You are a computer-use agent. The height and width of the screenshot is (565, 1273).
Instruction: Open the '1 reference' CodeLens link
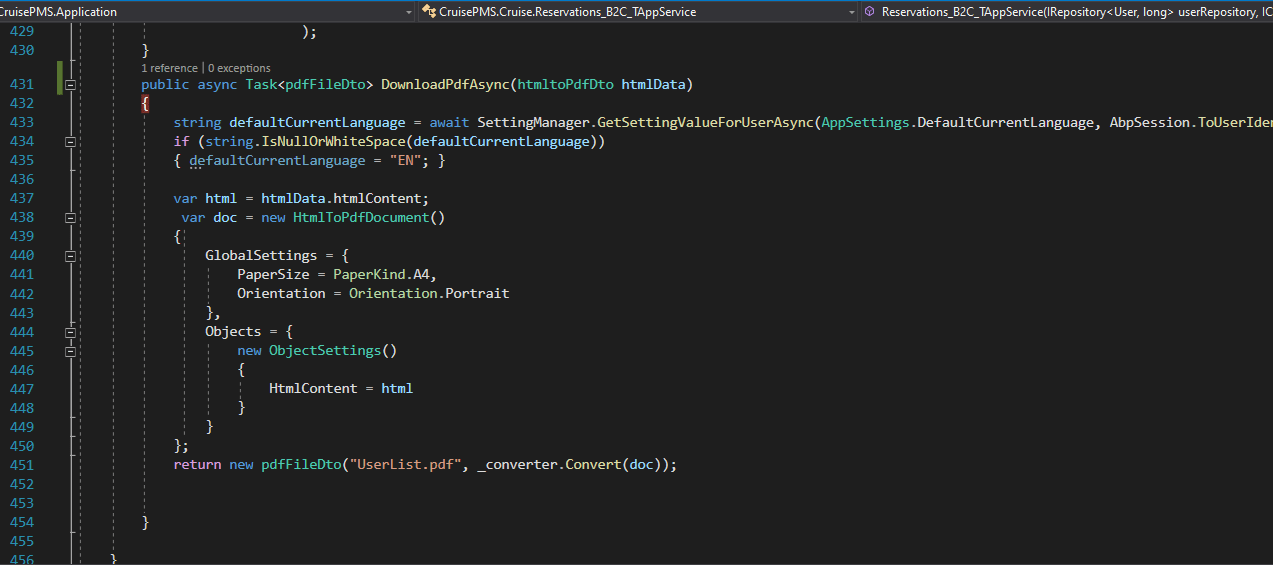[x=169, y=68]
